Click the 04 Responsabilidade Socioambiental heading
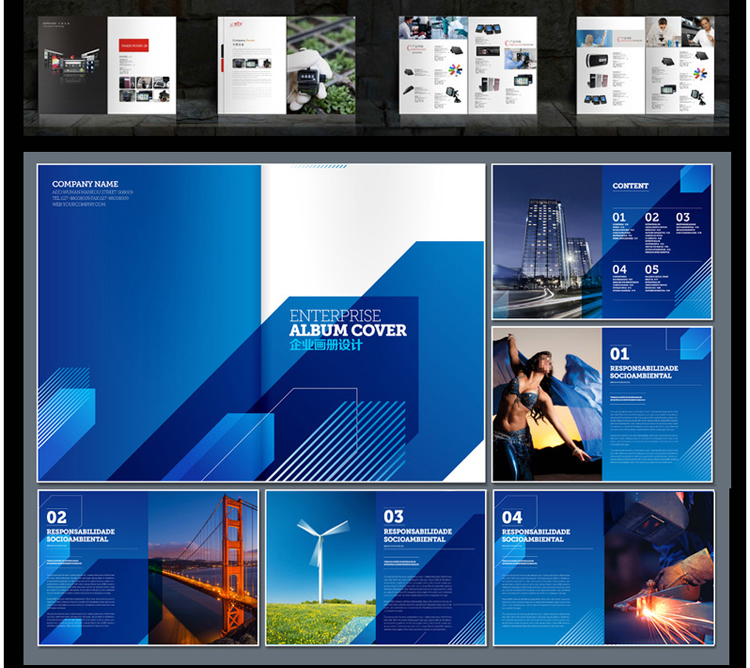Screen dimensions: 750x668 pos(535,526)
